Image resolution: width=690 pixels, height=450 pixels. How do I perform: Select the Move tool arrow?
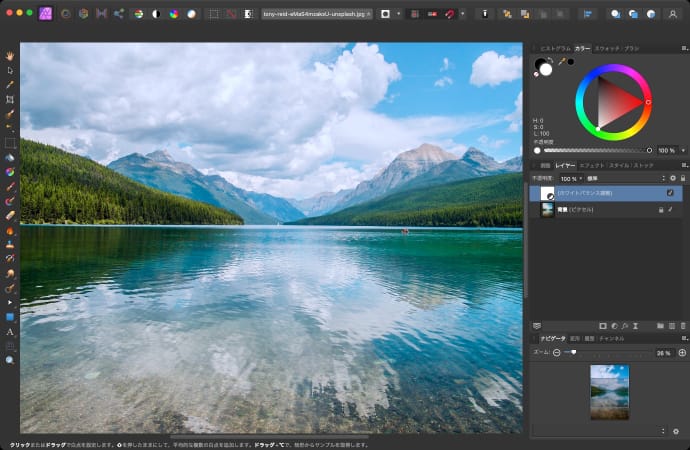click(10, 70)
